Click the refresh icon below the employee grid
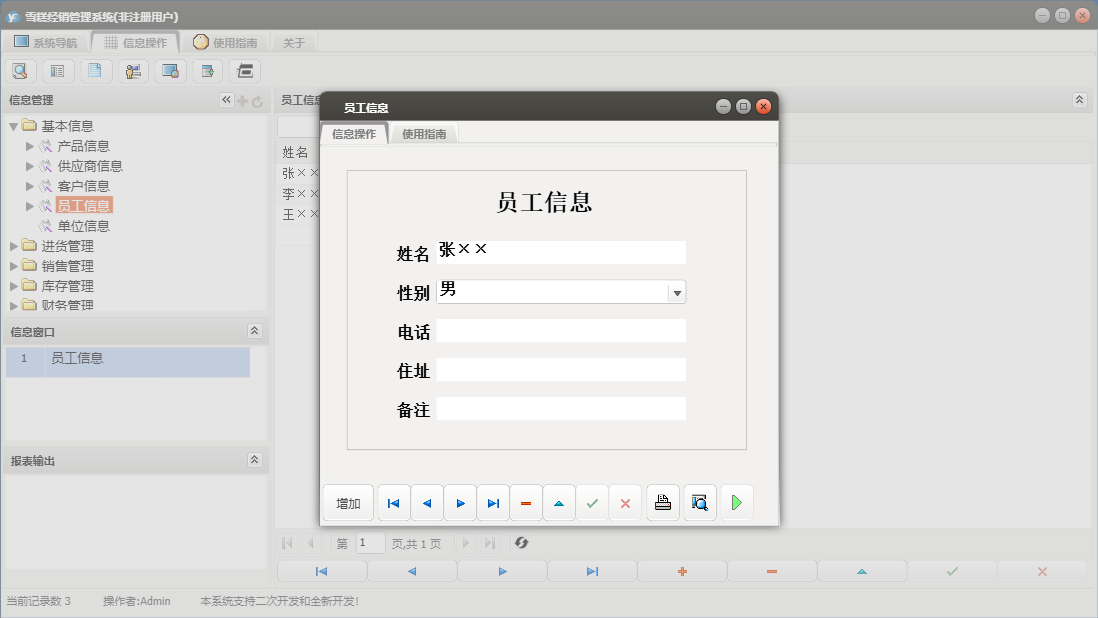Image resolution: width=1098 pixels, height=618 pixels. [x=520, y=543]
